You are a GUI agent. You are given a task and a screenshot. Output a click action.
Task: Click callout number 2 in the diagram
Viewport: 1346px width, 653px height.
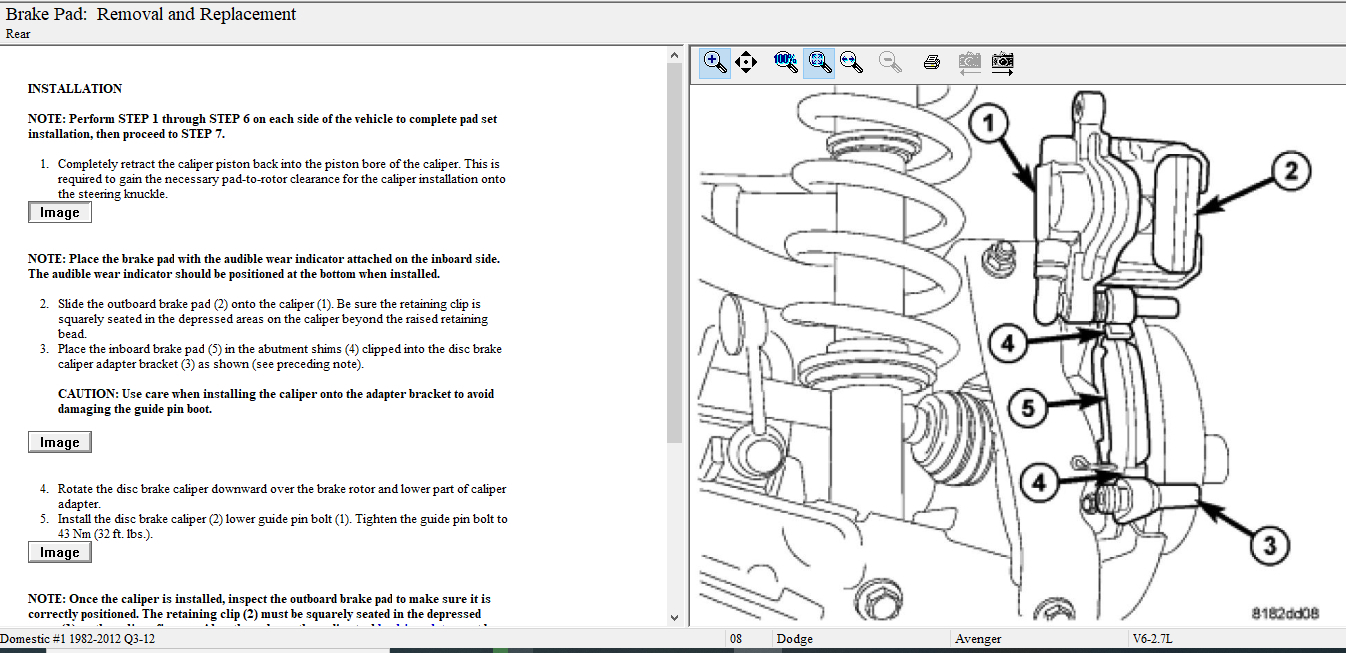tap(1290, 172)
